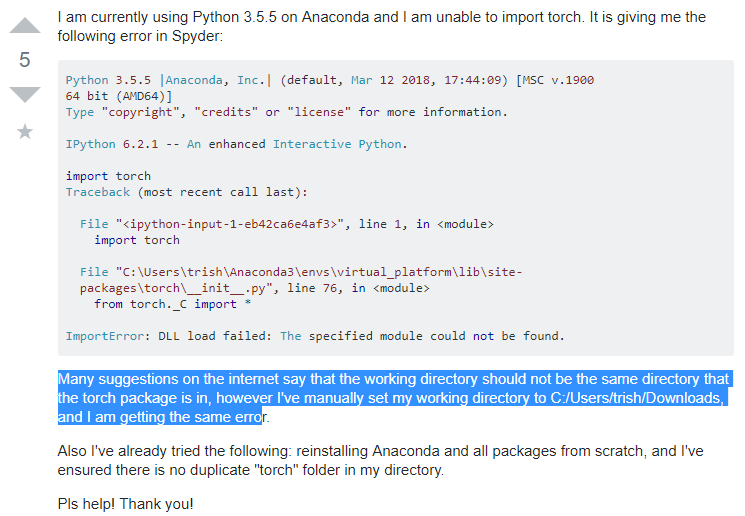Image resolution: width=745 pixels, height=516 pixels.
Task: Upvote the question with the up arrow
Action: [x=25, y=26]
